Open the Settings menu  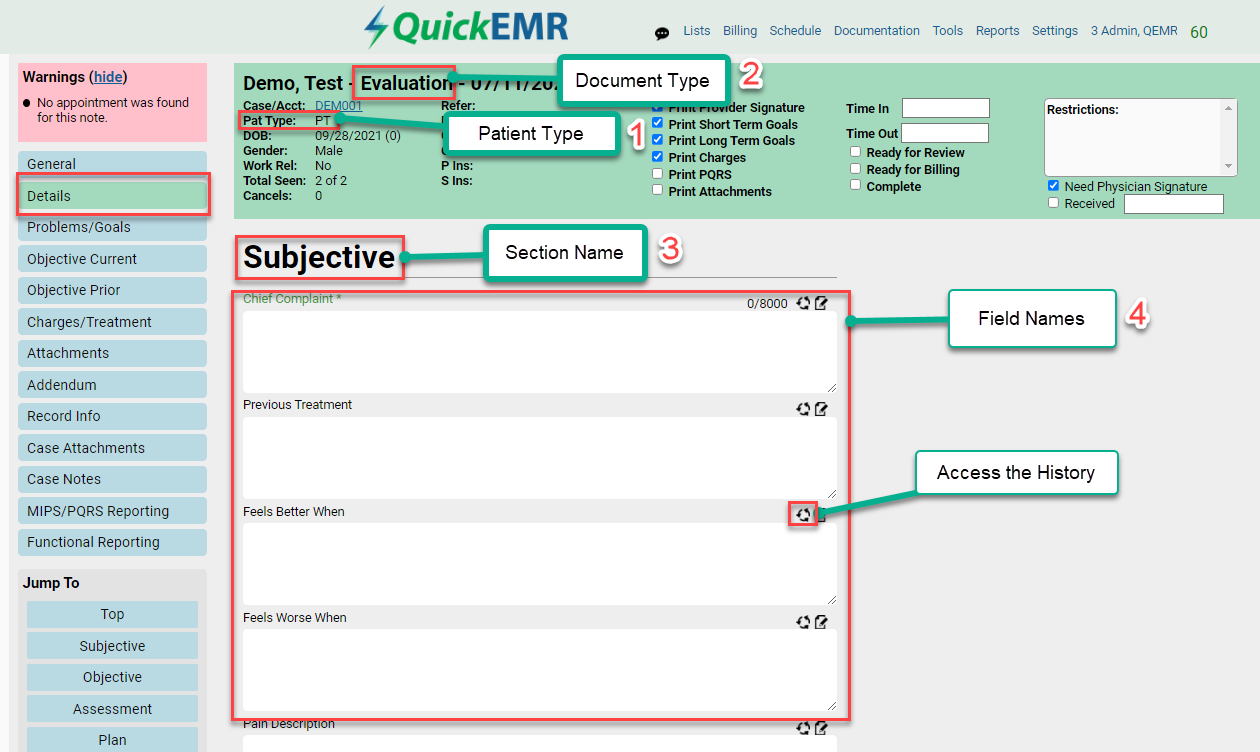tap(1055, 31)
